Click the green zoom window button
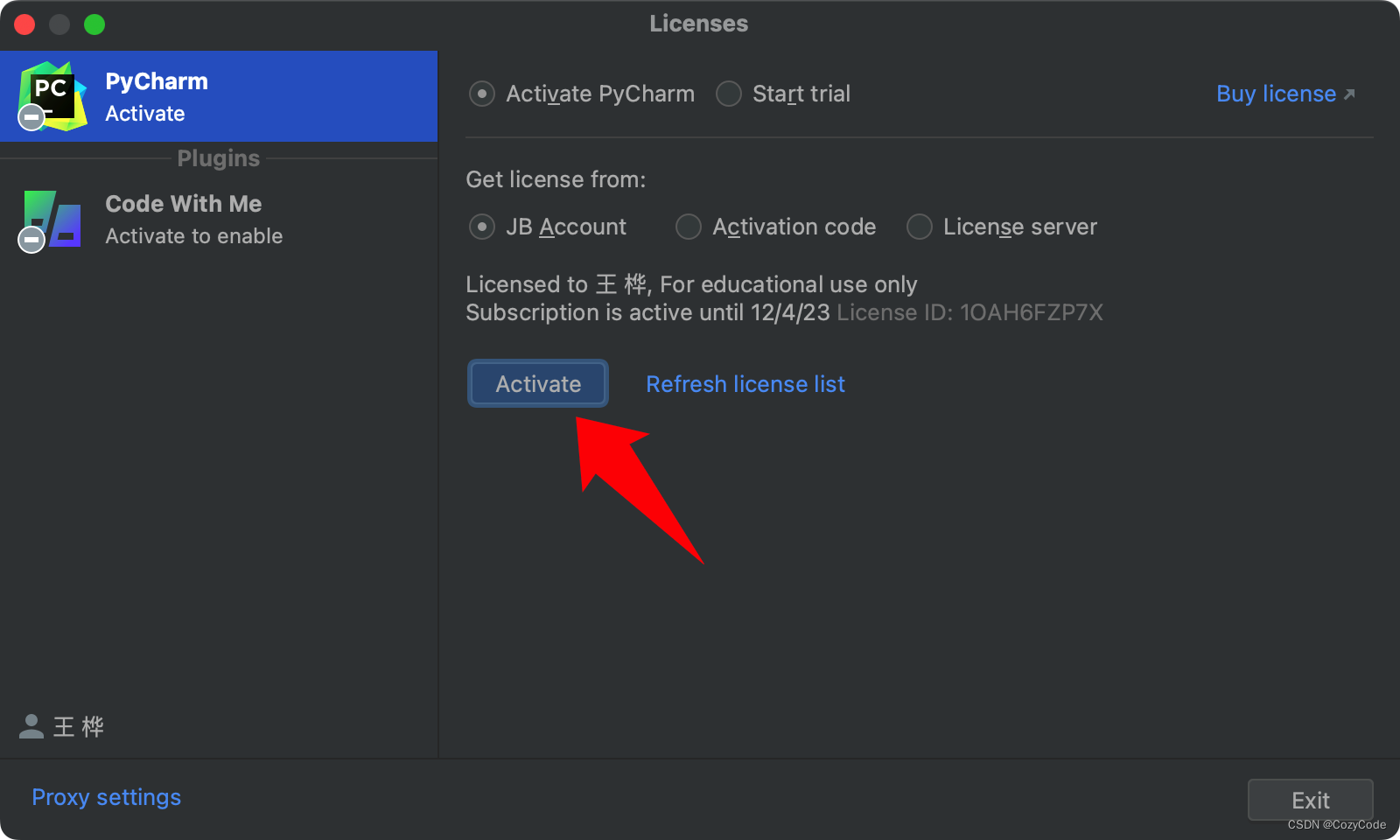The height and width of the screenshot is (840, 1400). click(x=94, y=24)
